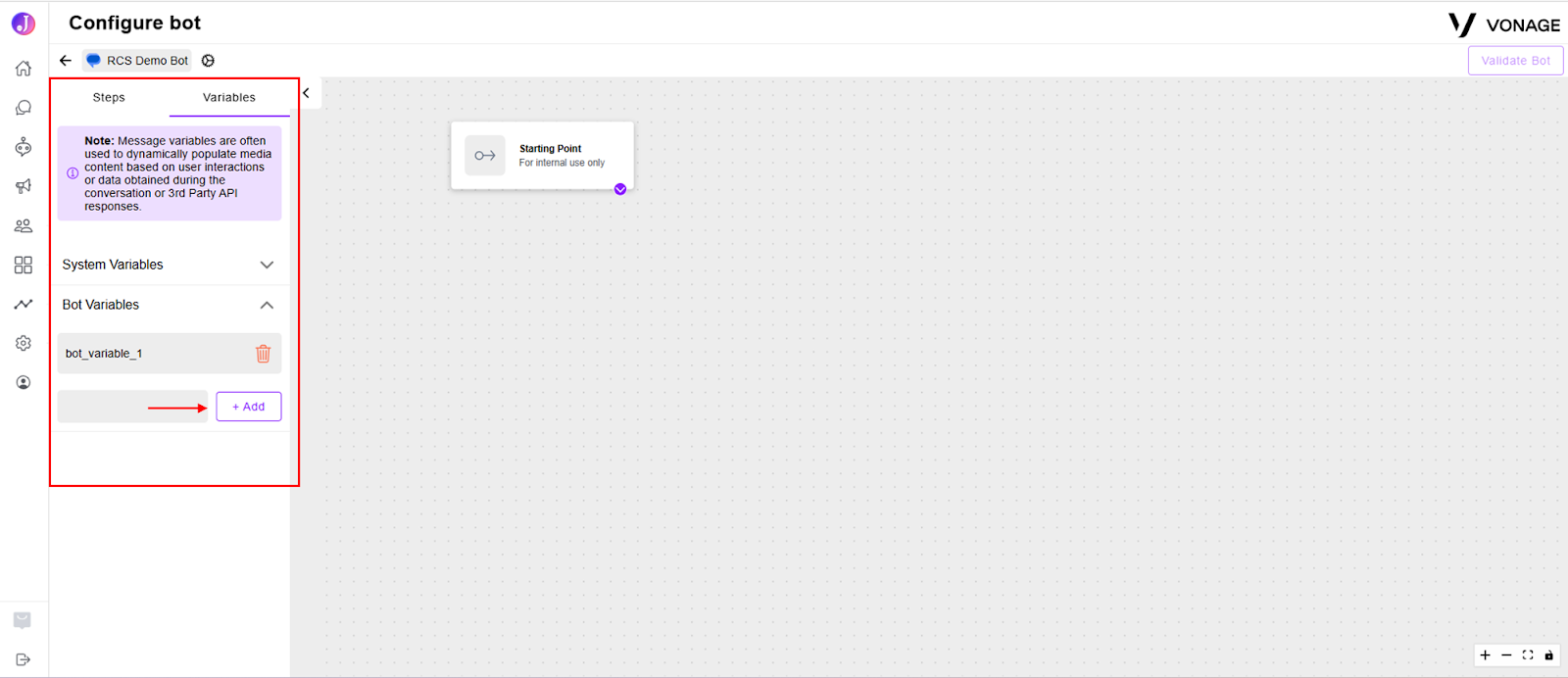Click the + Add button
The width and height of the screenshot is (1568, 678).
tap(249, 407)
